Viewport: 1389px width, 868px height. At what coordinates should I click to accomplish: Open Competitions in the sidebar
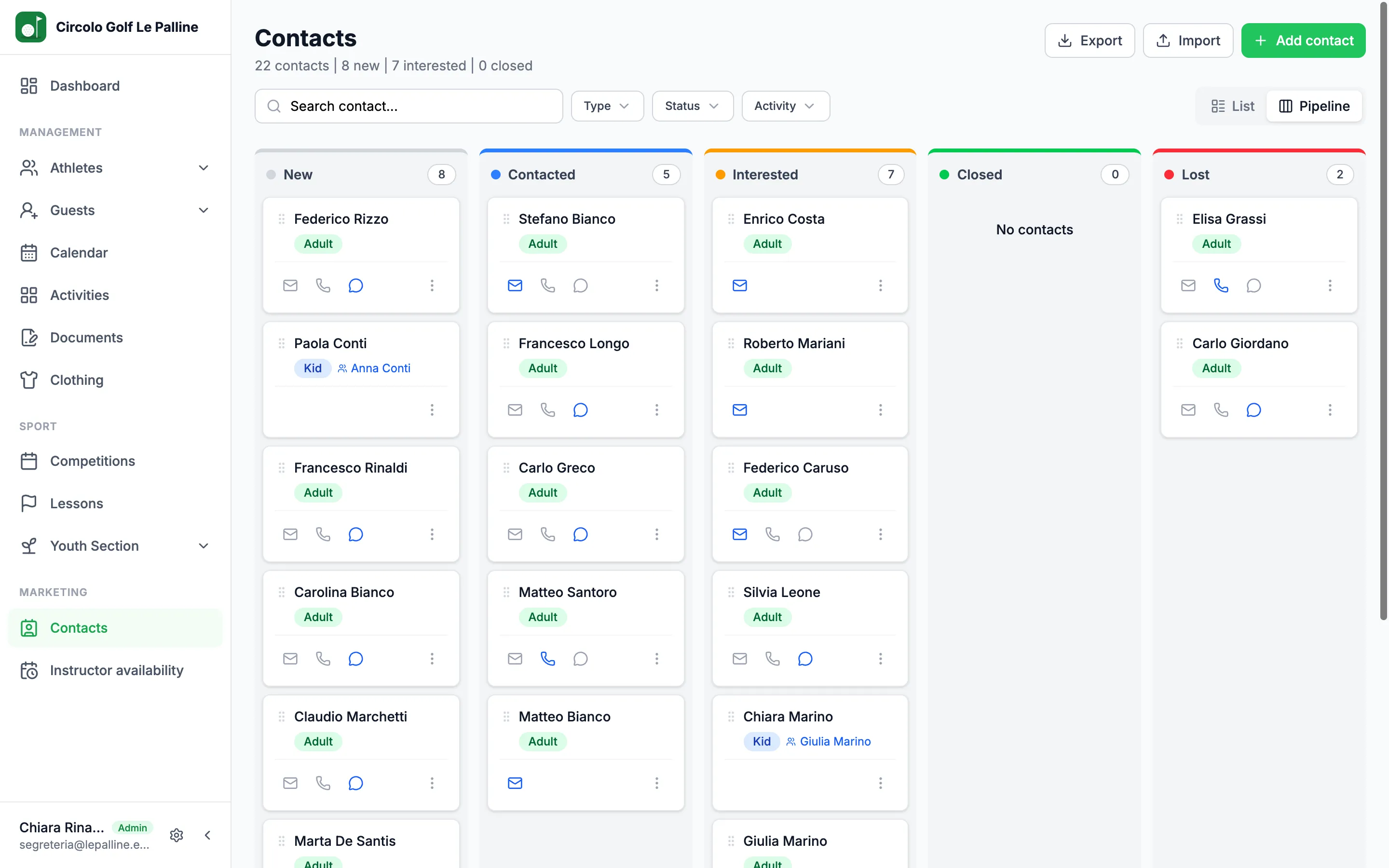(115, 461)
